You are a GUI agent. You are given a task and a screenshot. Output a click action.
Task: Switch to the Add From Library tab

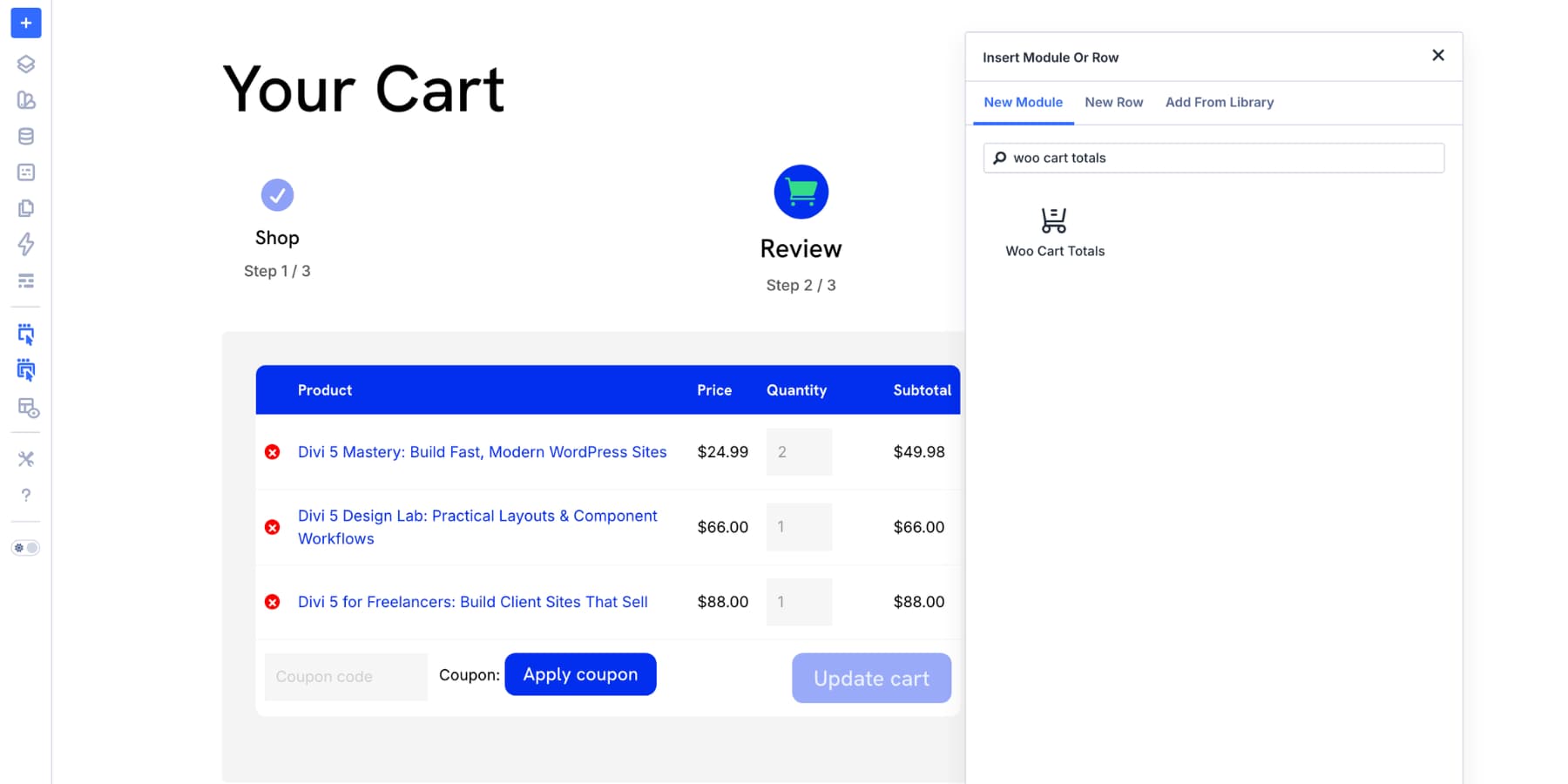(x=1220, y=102)
